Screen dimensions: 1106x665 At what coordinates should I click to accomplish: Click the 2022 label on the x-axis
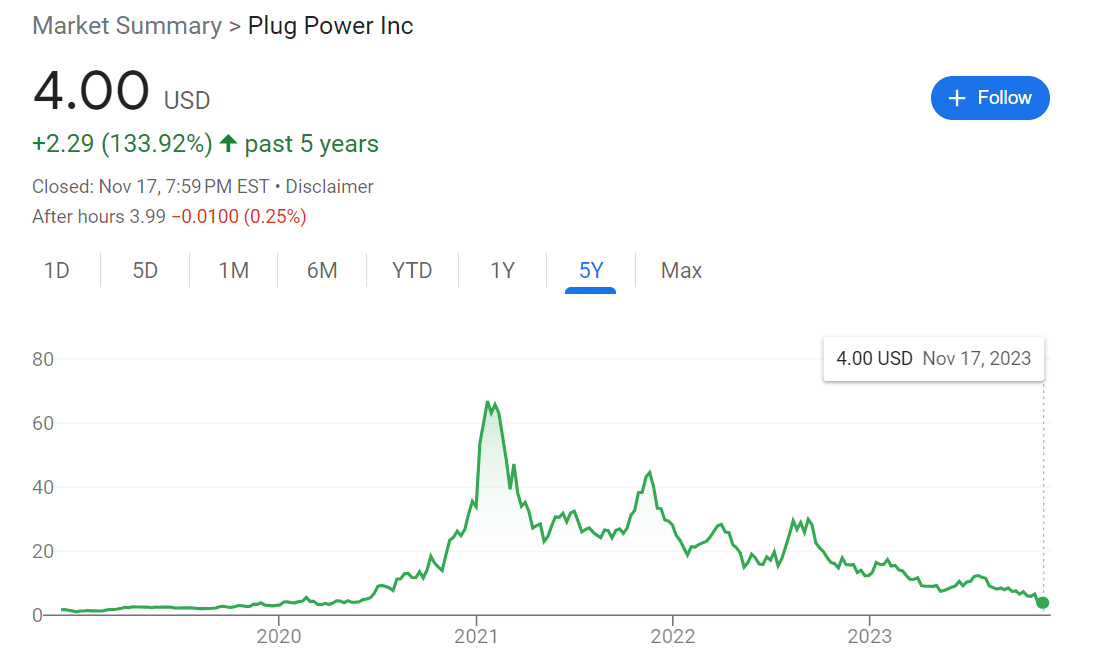[x=672, y=636]
